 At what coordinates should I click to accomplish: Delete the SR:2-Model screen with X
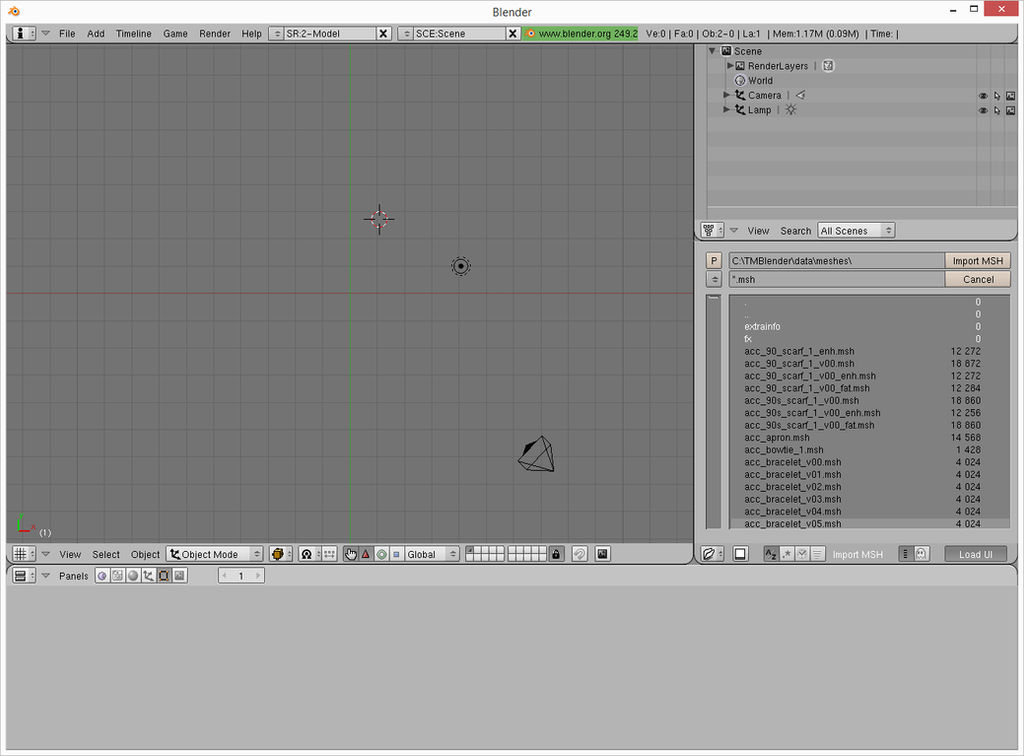383,33
